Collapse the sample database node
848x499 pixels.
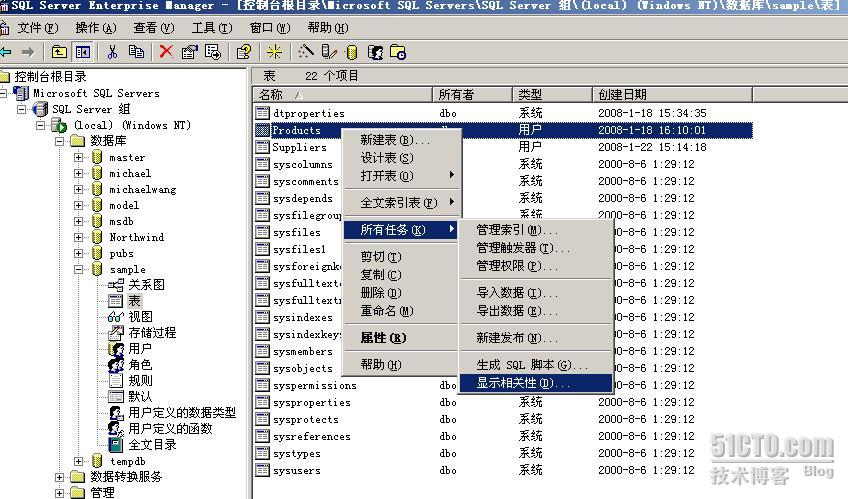pos(78,269)
